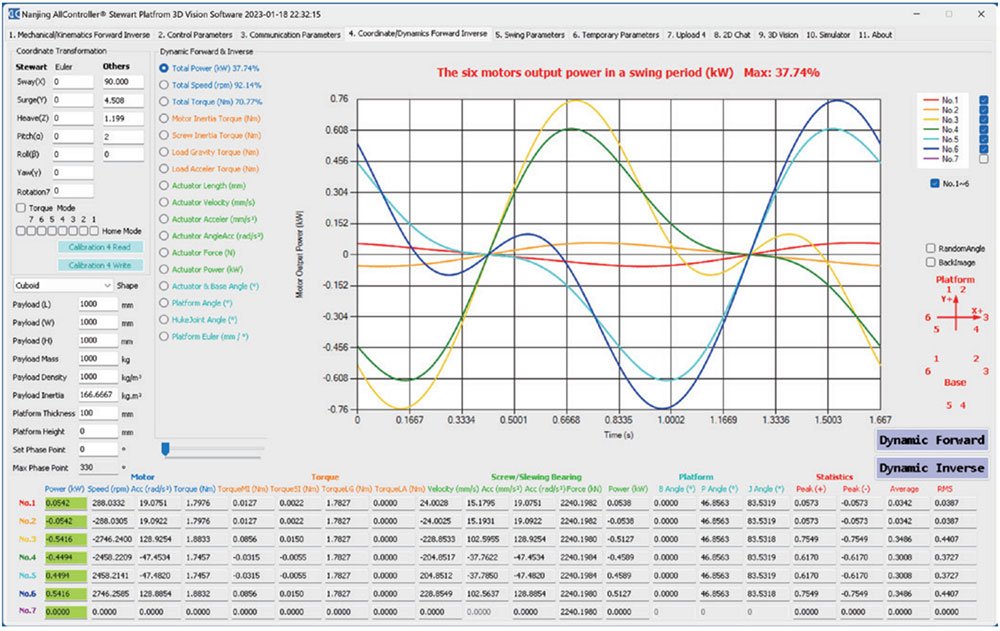This screenshot has height=631, width=1000.
Task: Enable the RandomAngle checkbox
Action: point(931,248)
